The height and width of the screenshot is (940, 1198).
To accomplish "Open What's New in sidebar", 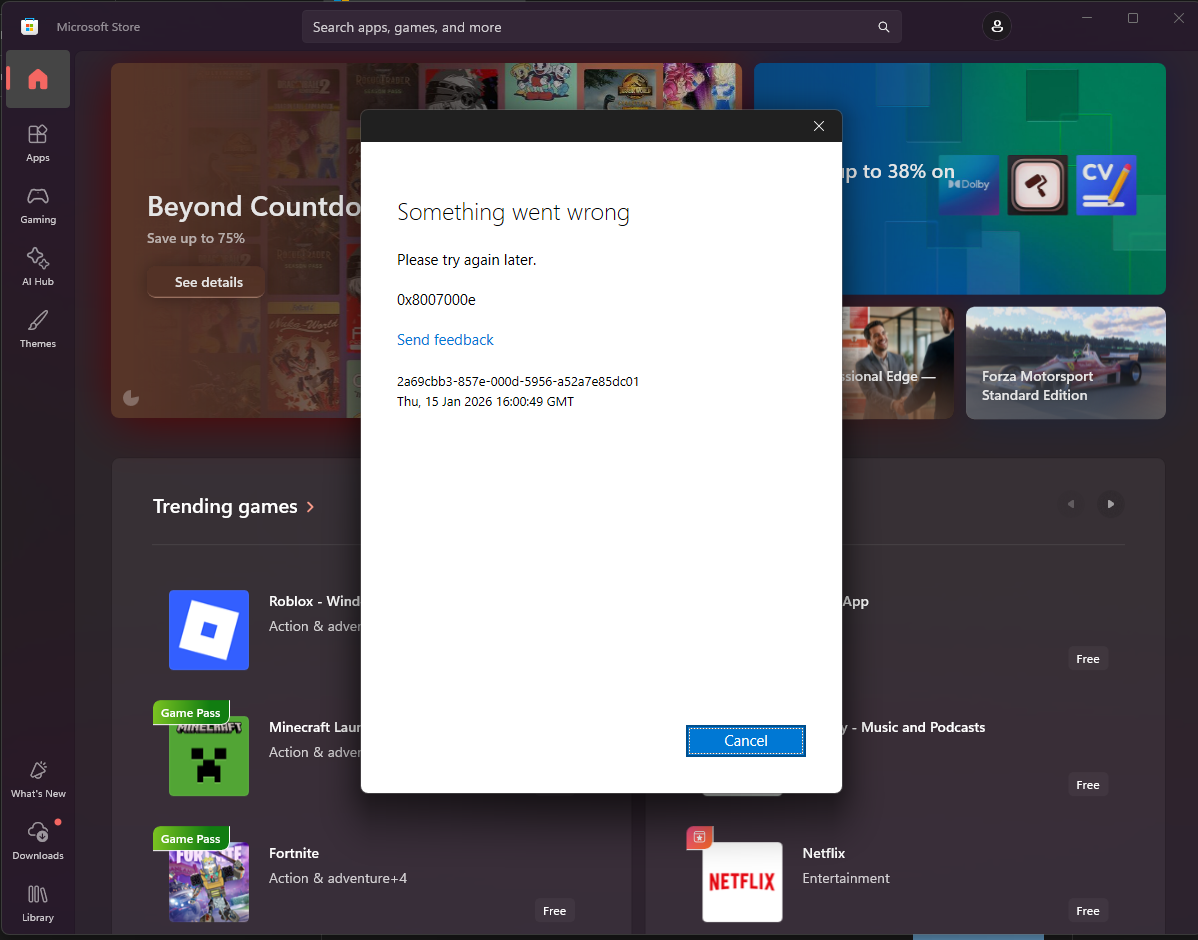I will [x=37, y=780].
